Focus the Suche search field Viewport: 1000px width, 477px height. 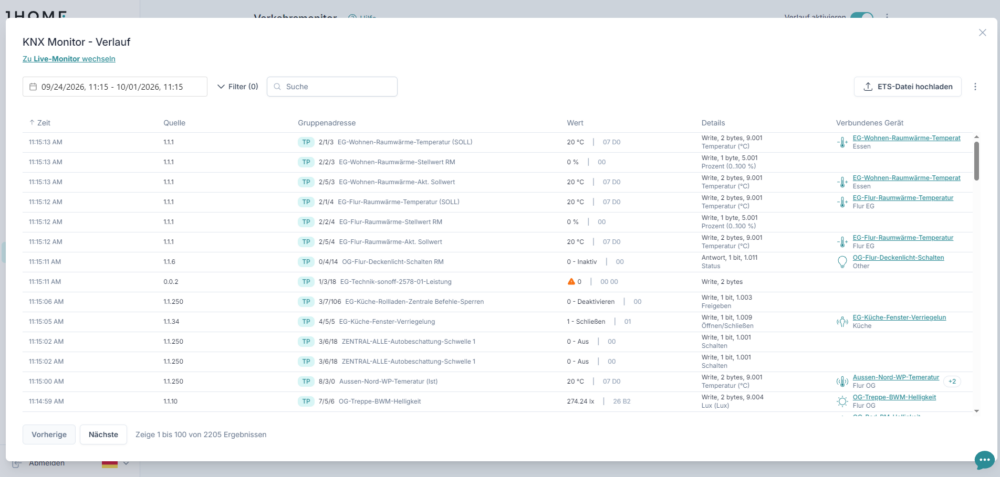point(332,87)
